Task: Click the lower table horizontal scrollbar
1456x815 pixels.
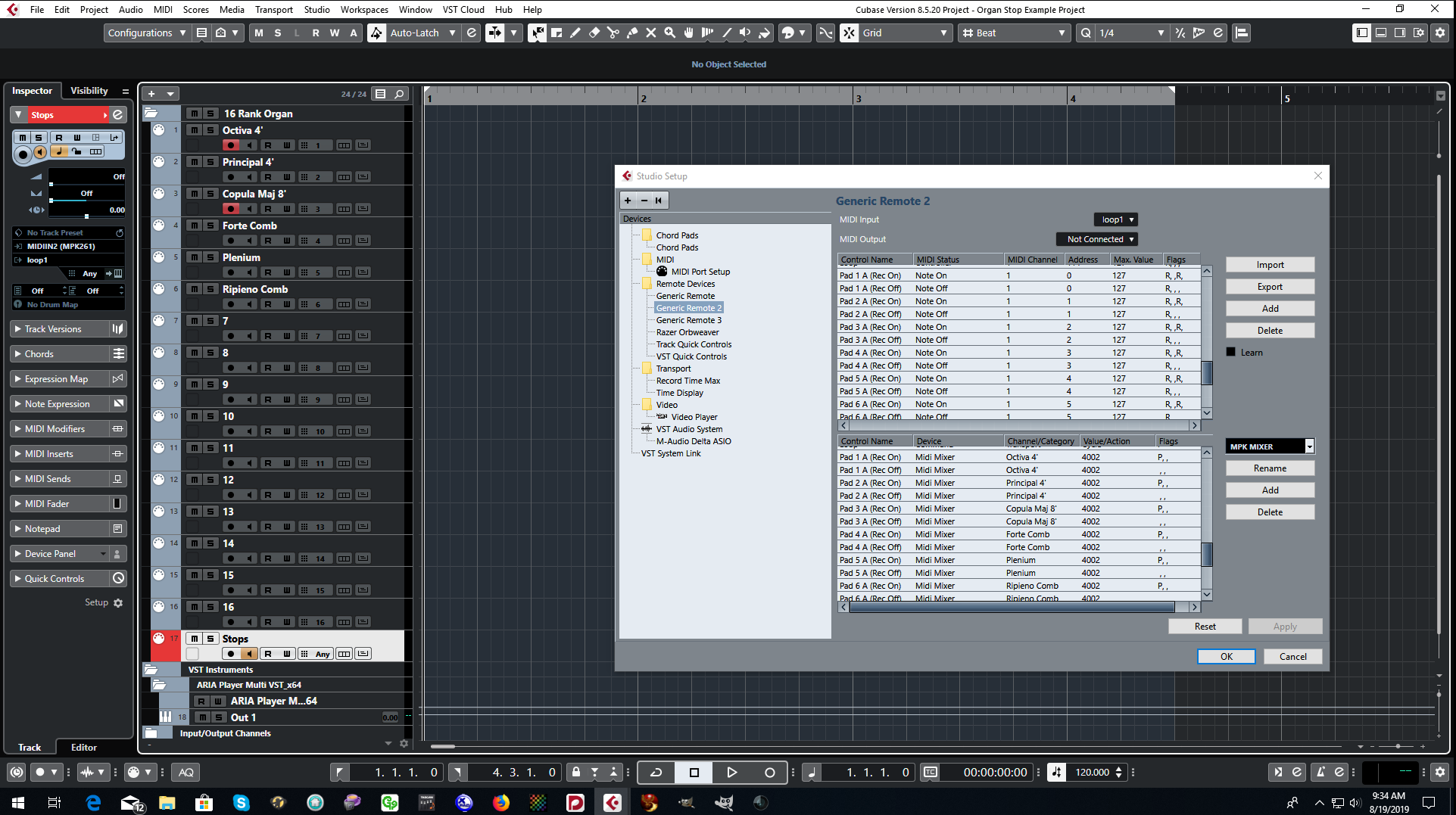Action: click(x=1012, y=607)
